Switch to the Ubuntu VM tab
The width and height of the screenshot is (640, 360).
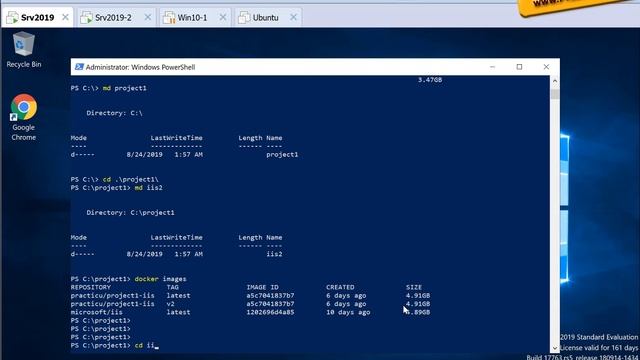click(265, 18)
